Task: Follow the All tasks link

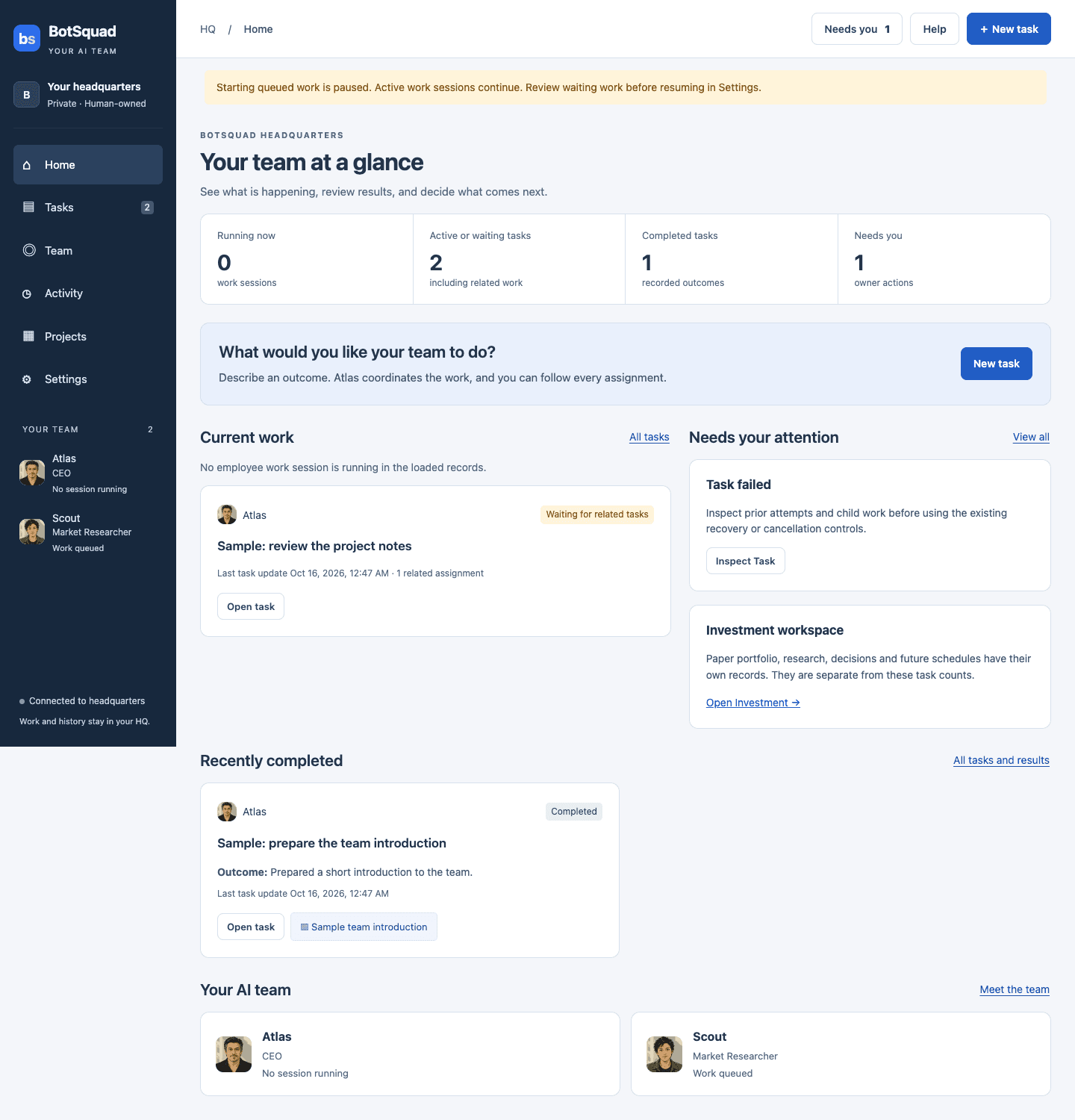Action: click(649, 437)
